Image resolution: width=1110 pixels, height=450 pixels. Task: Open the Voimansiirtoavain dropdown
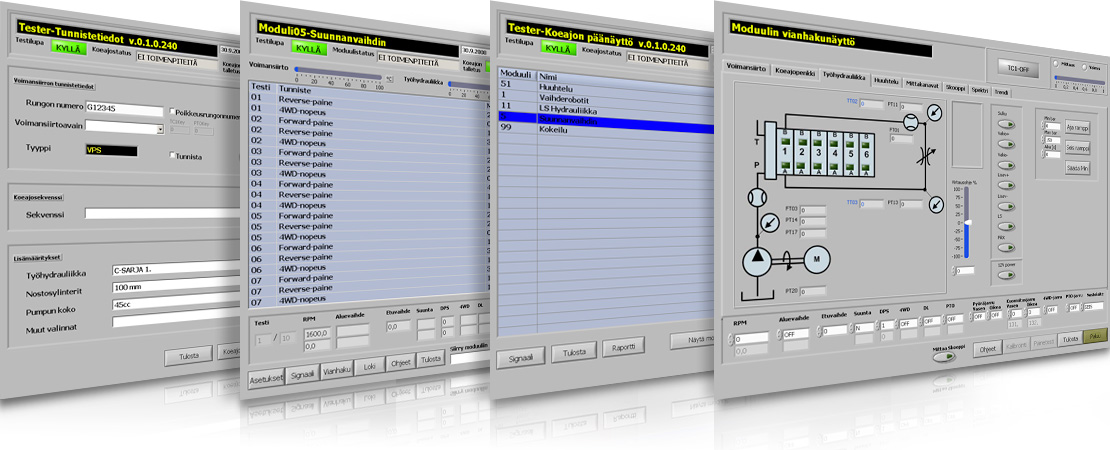point(161,130)
